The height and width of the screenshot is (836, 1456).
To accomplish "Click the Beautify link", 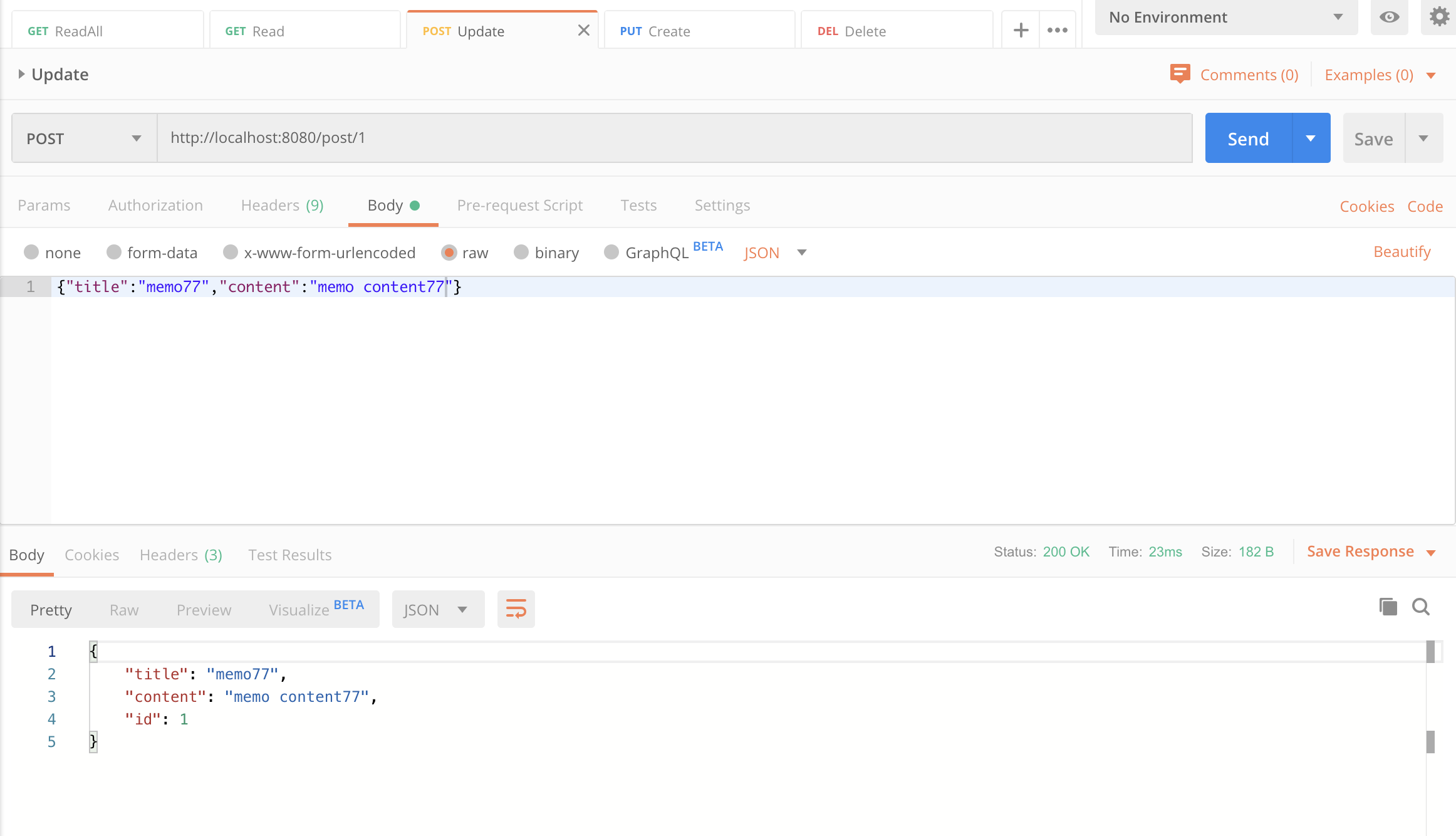I will tap(1401, 252).
